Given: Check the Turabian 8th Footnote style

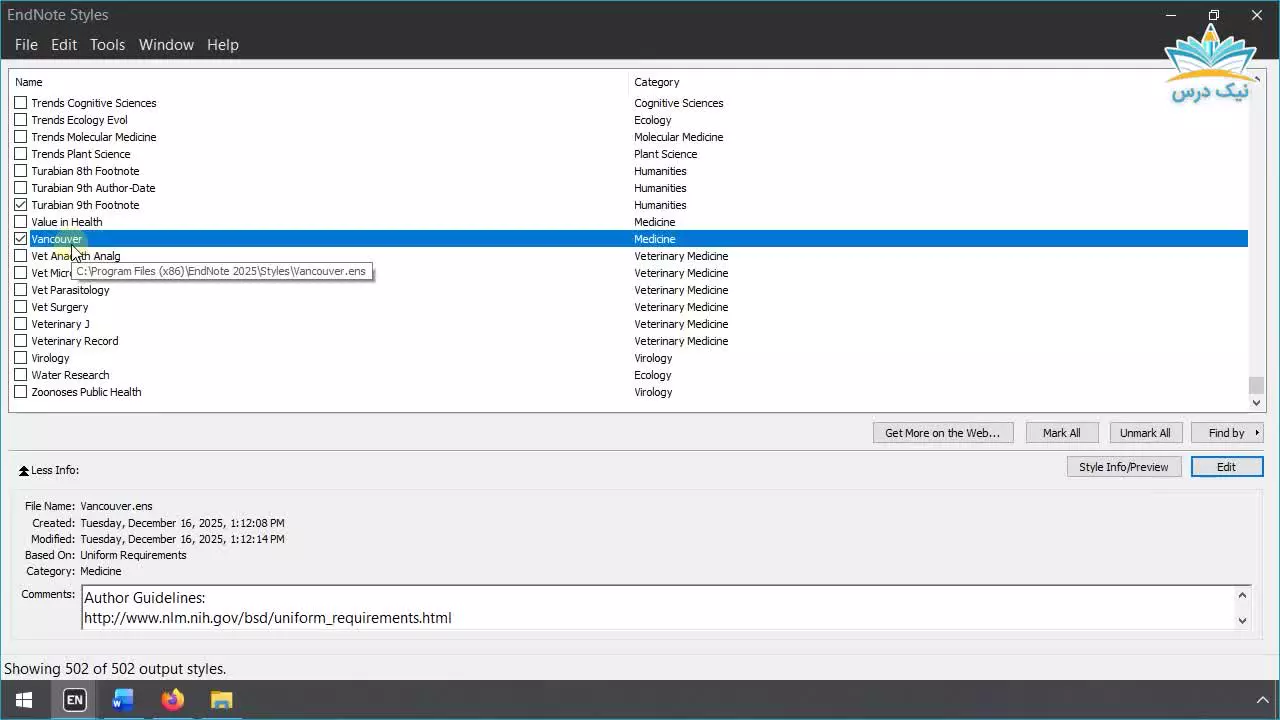Looking at the screenshot, I should pyautogui.click(x=21, y=171).
